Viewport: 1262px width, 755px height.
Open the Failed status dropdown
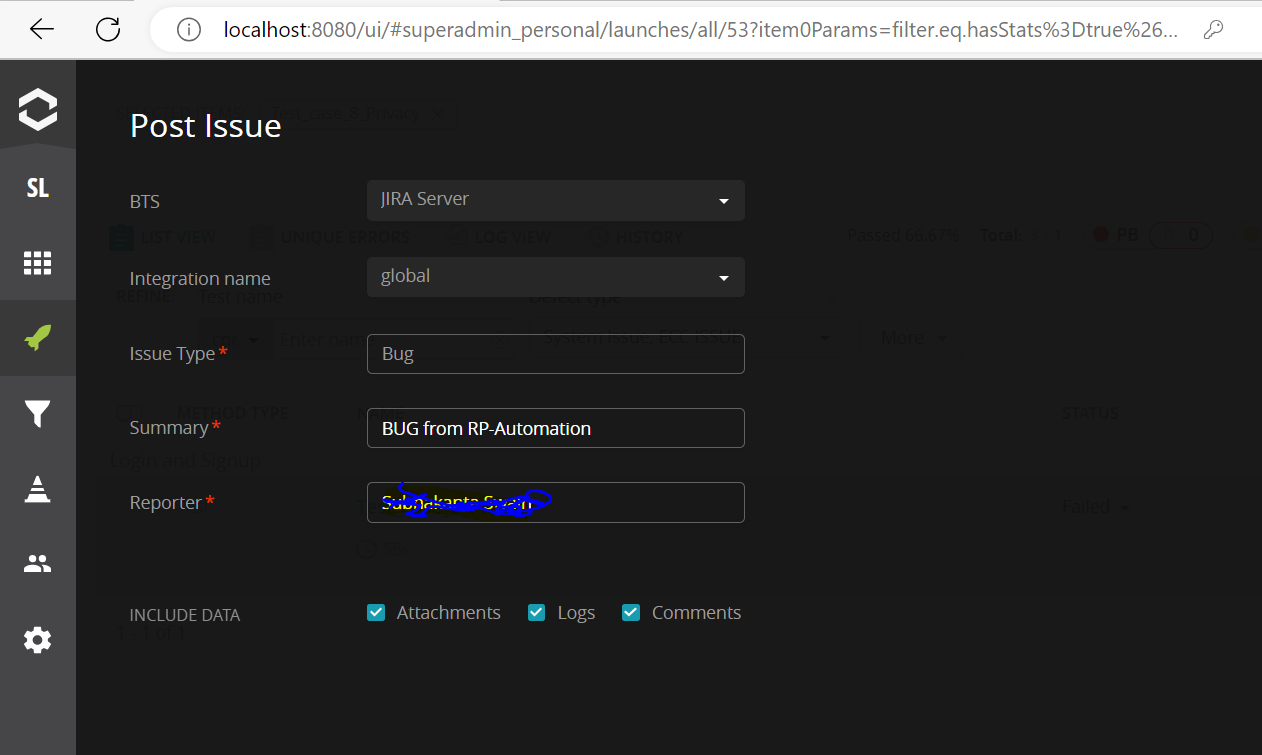(x=1095, y=506)
